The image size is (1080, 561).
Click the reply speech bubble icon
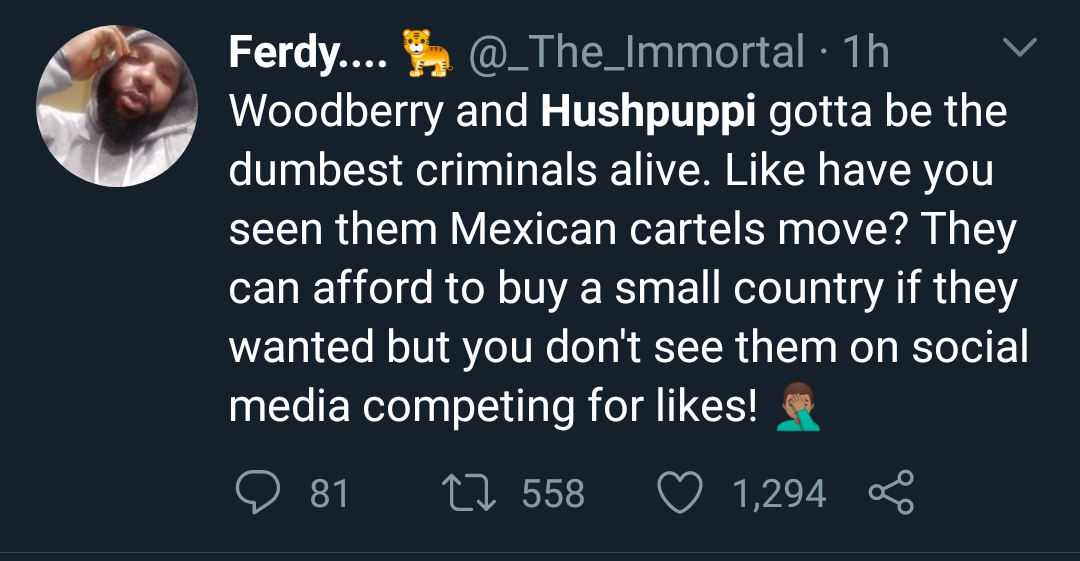tap(258, 493)
